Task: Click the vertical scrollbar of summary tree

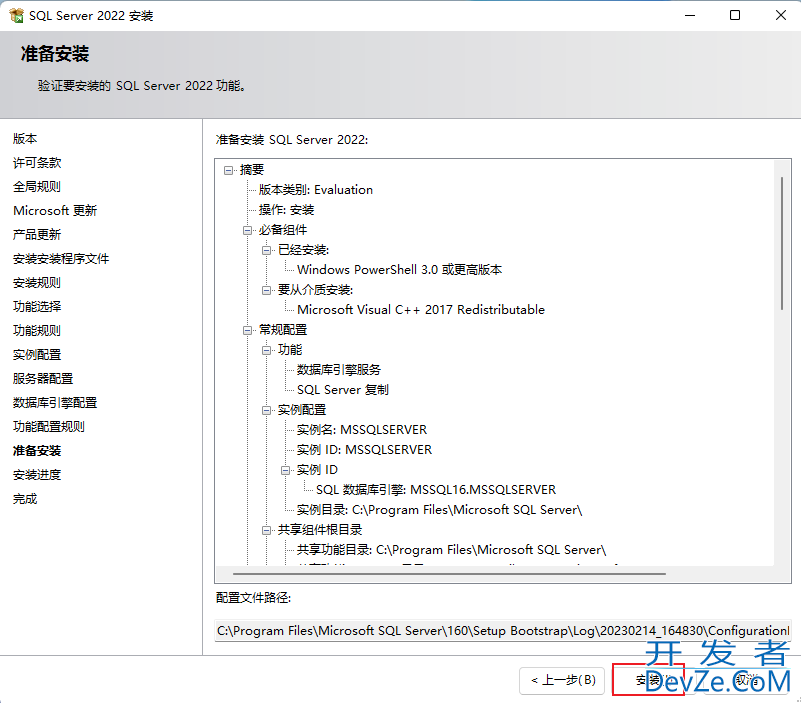Action: click(781, 244)
